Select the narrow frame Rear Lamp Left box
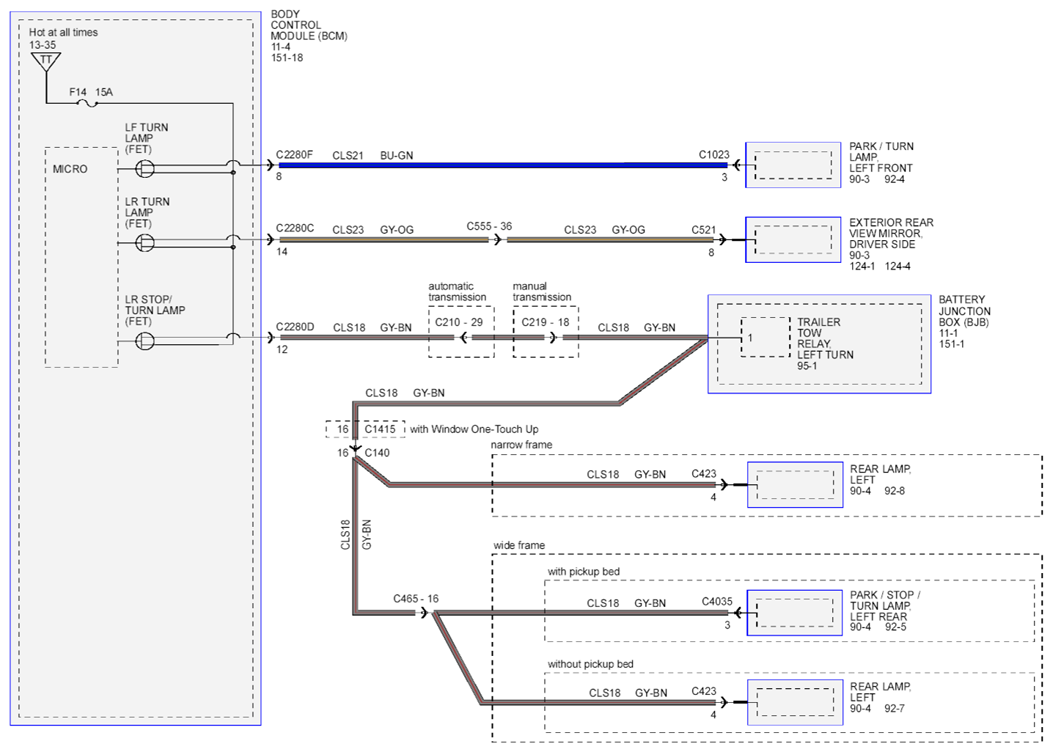1053x752 pixels. 795,485
